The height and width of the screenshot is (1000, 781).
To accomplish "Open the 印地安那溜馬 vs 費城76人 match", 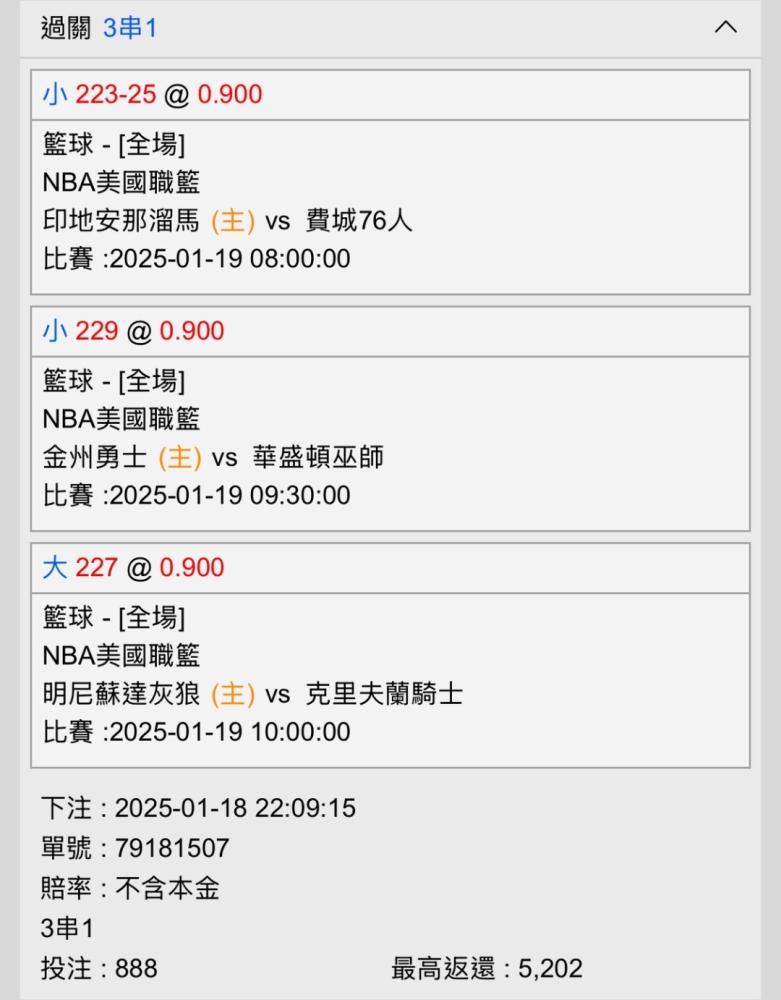I will [x=228, y=221].
